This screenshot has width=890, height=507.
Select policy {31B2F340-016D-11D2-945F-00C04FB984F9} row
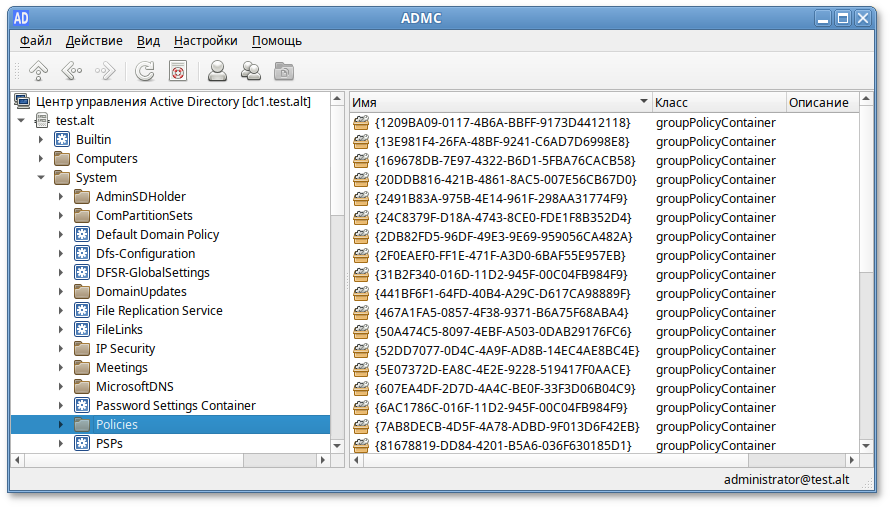point(501,275)
